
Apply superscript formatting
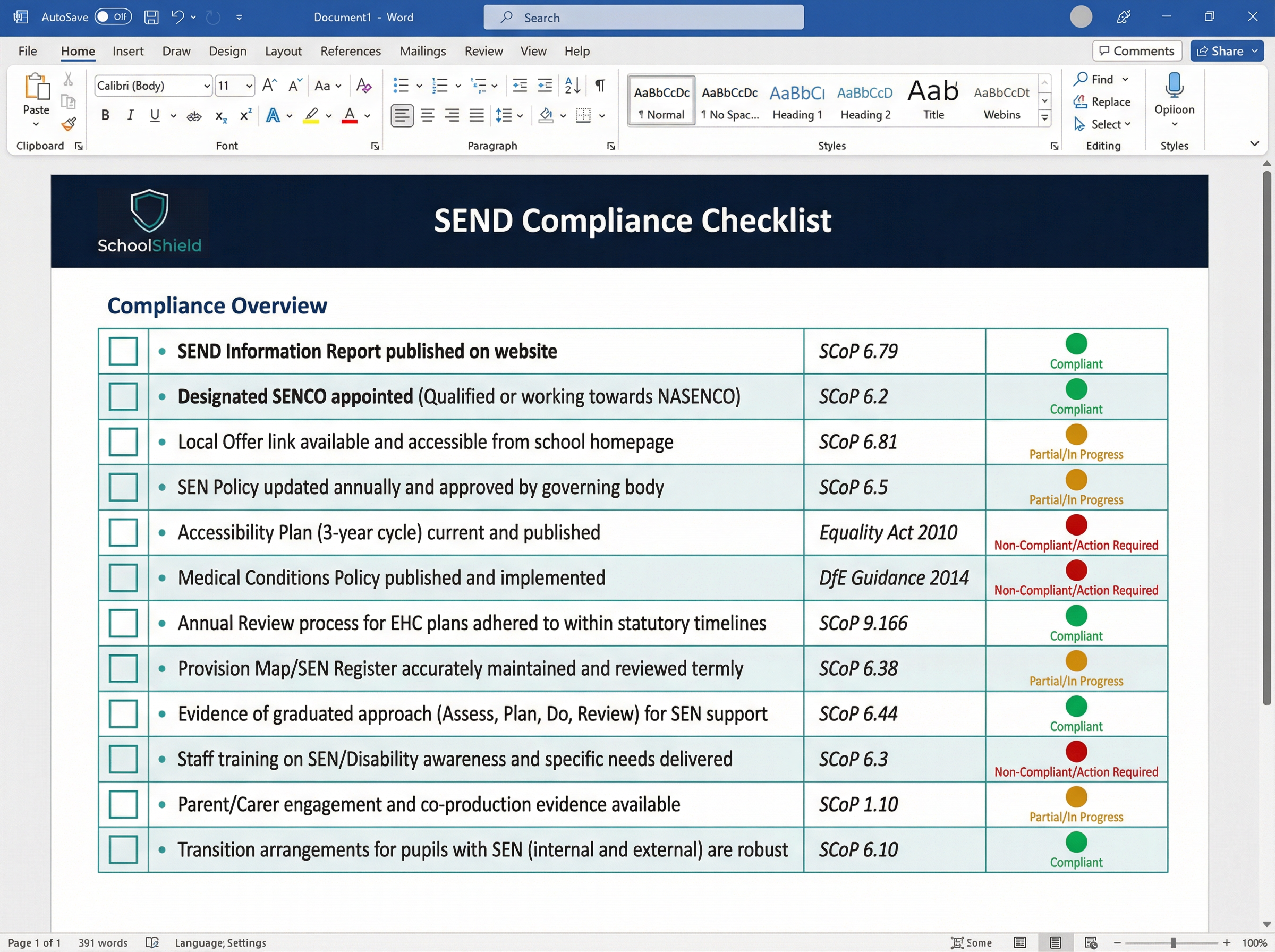(244, 115)
